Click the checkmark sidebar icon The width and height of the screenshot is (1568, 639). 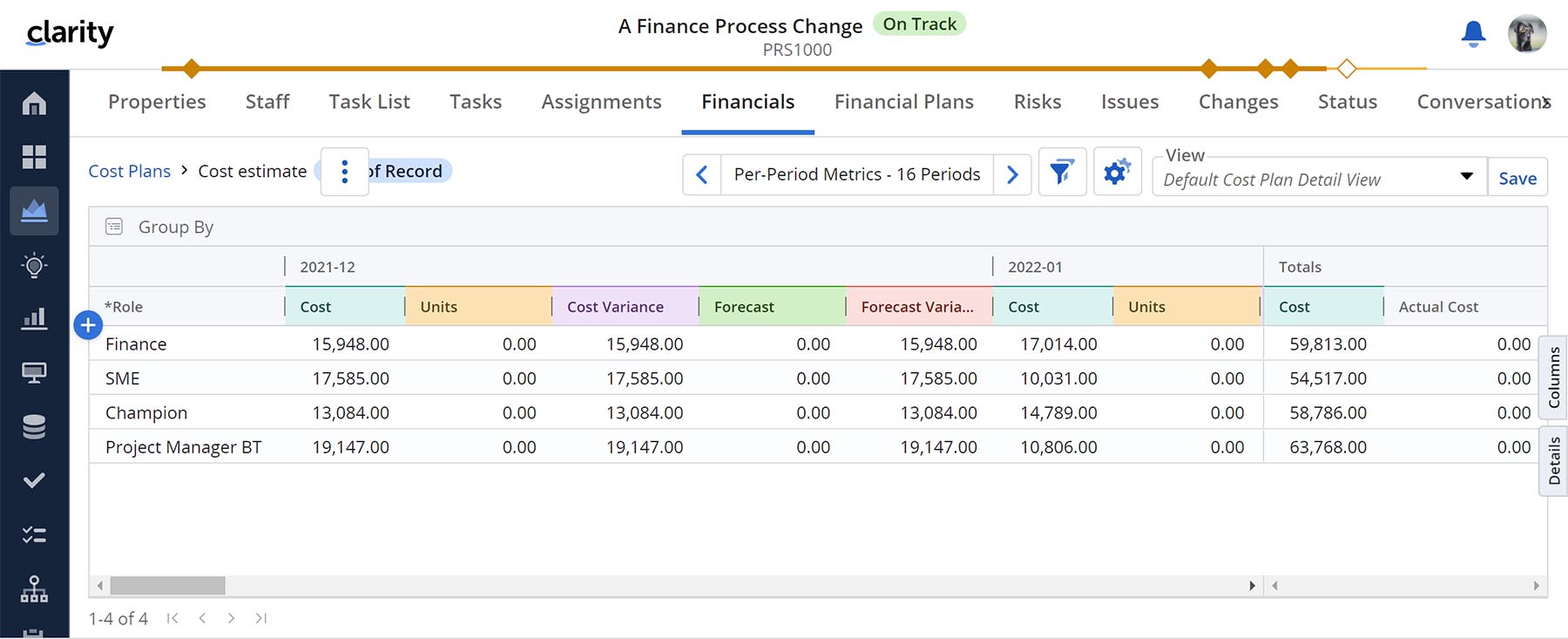coord(34,480)
